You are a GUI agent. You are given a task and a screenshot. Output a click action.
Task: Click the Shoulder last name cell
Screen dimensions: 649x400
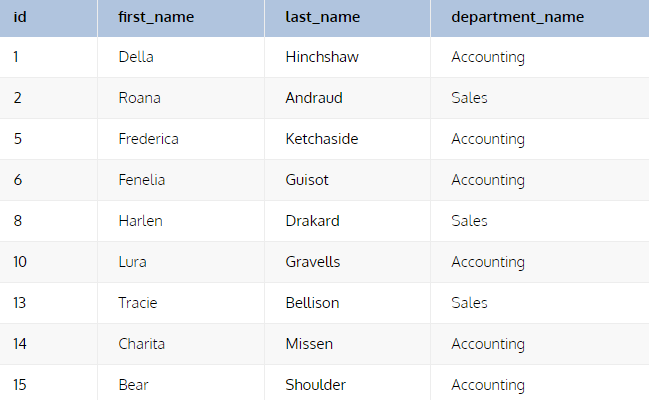pyautogui.click(x=316, y=385)
